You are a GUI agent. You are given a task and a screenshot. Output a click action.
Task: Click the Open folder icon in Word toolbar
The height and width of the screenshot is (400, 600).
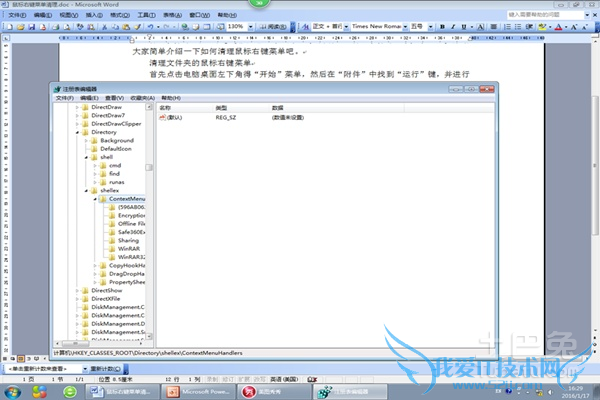click(21, 27)
